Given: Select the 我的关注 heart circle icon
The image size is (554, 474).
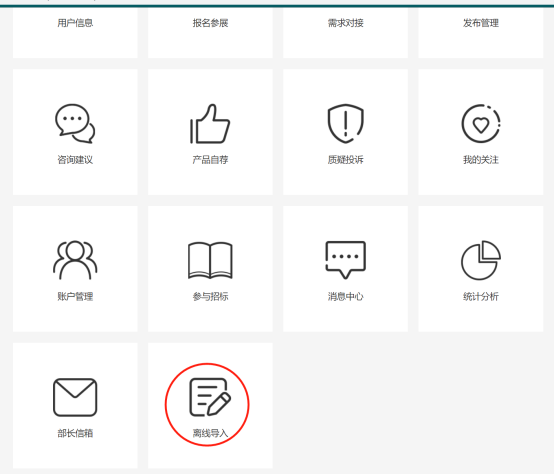Looking at the screenshot, I should point(481,124).
